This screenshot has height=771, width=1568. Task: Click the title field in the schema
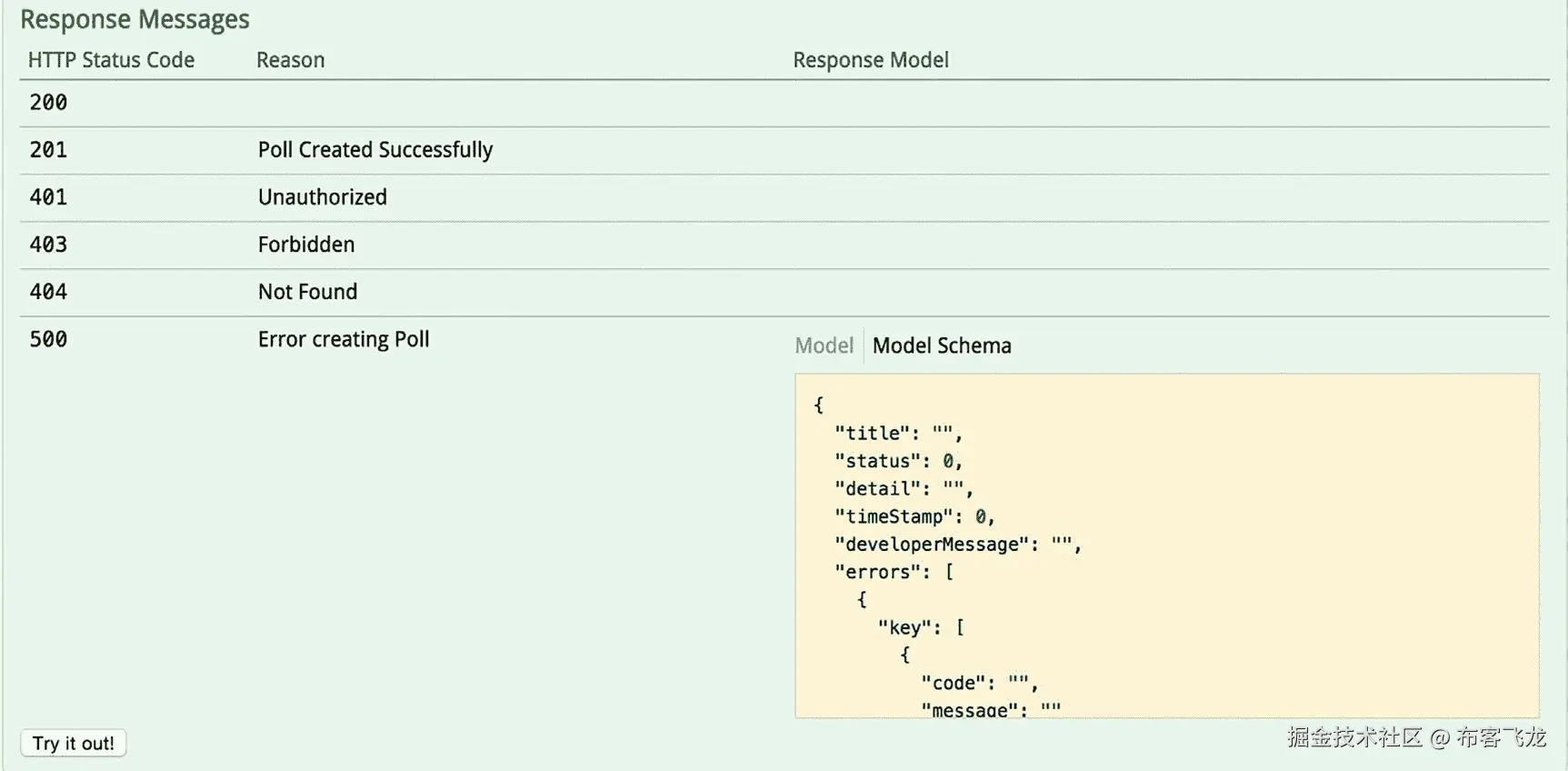tap(866, 433)
